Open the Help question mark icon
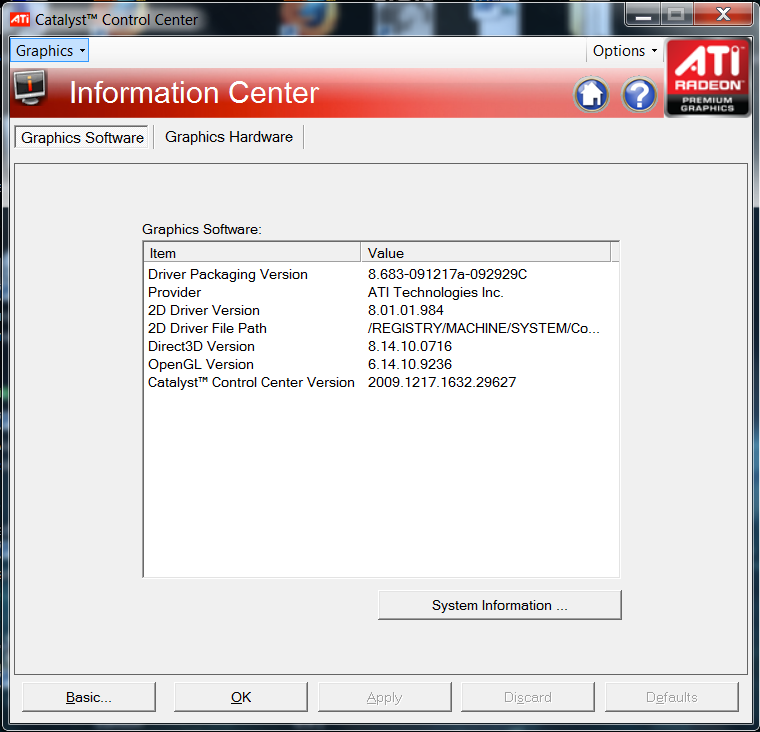The width and height of the screenshot is (760, 732). click(x=639, y=94)
